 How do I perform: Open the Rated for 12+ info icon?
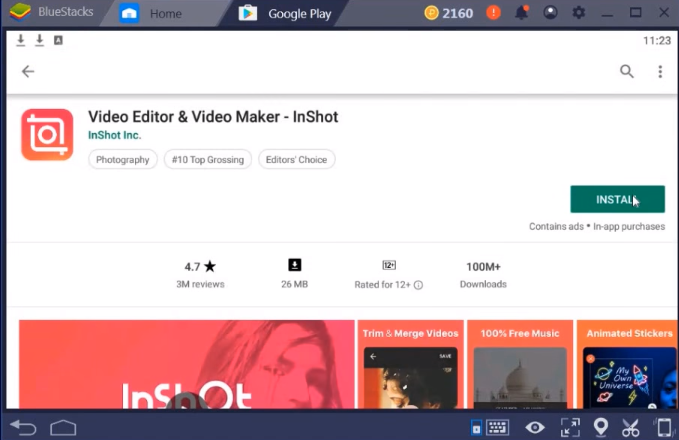pos(418,285)
